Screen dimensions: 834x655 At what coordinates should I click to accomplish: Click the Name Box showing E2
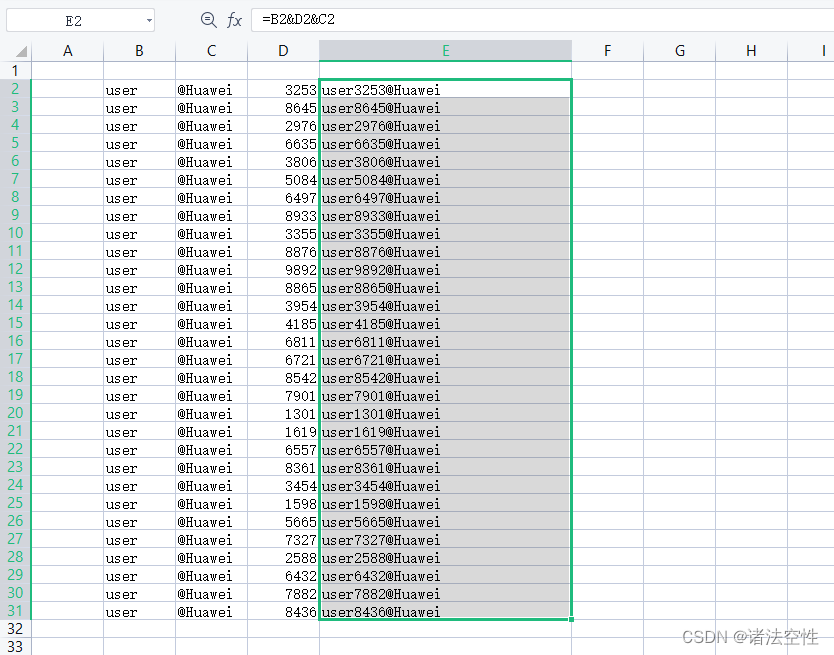point(80,21)
